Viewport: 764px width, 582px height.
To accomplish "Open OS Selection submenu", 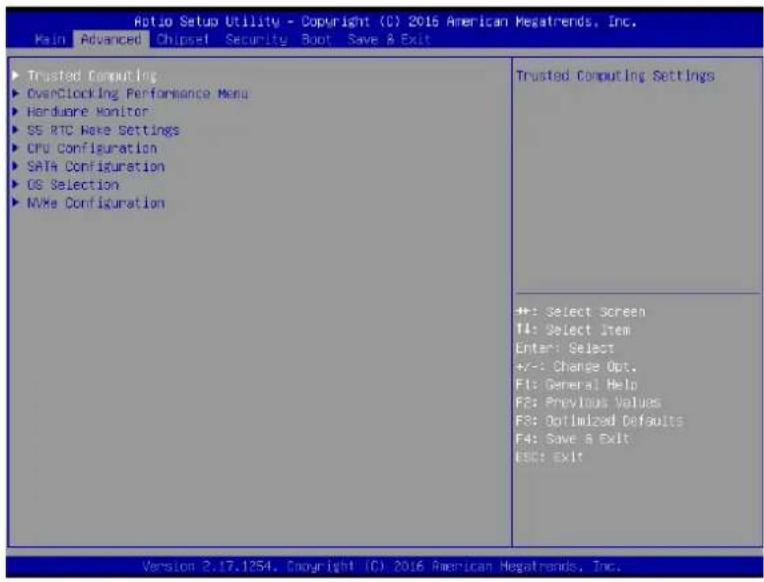I will pyautogui.click(x=73, y=185).
